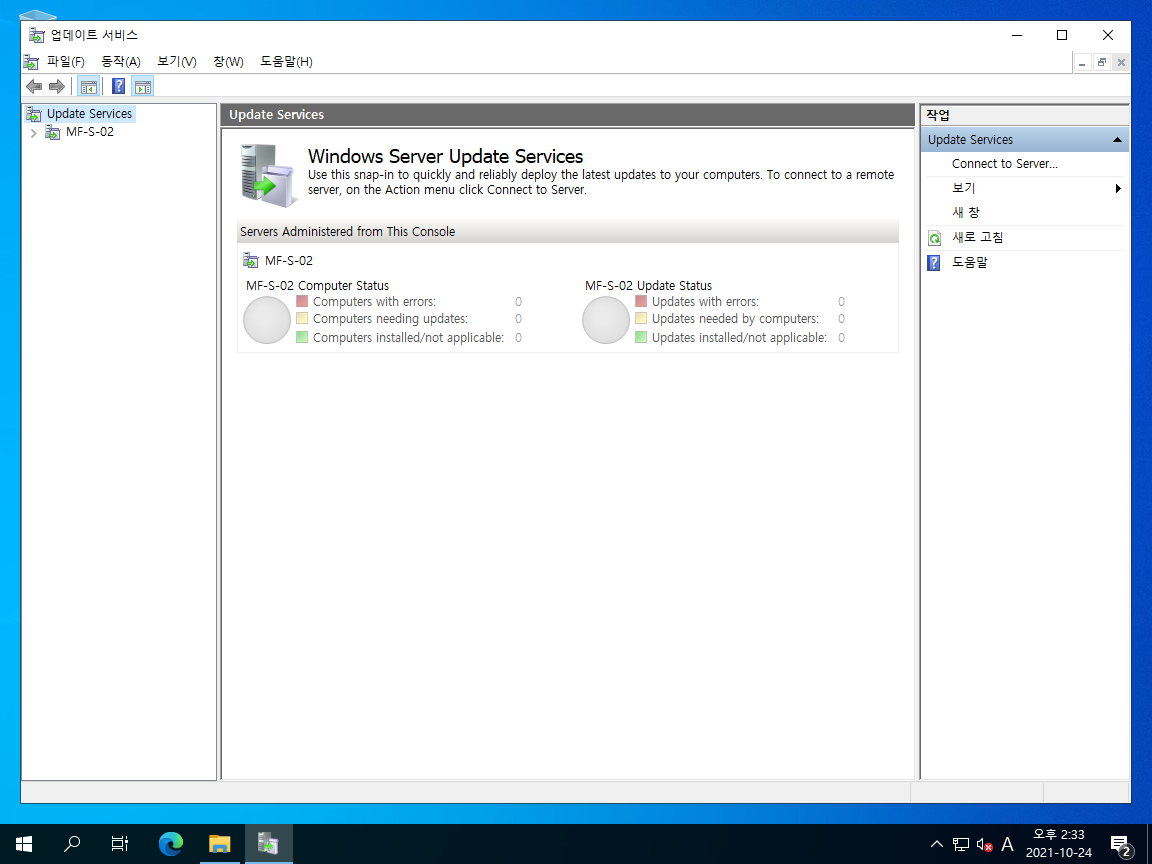Click 새로 고침 action label
Image resolution: width=1152 pixels, height=864 pixels.
coord(978,237)
